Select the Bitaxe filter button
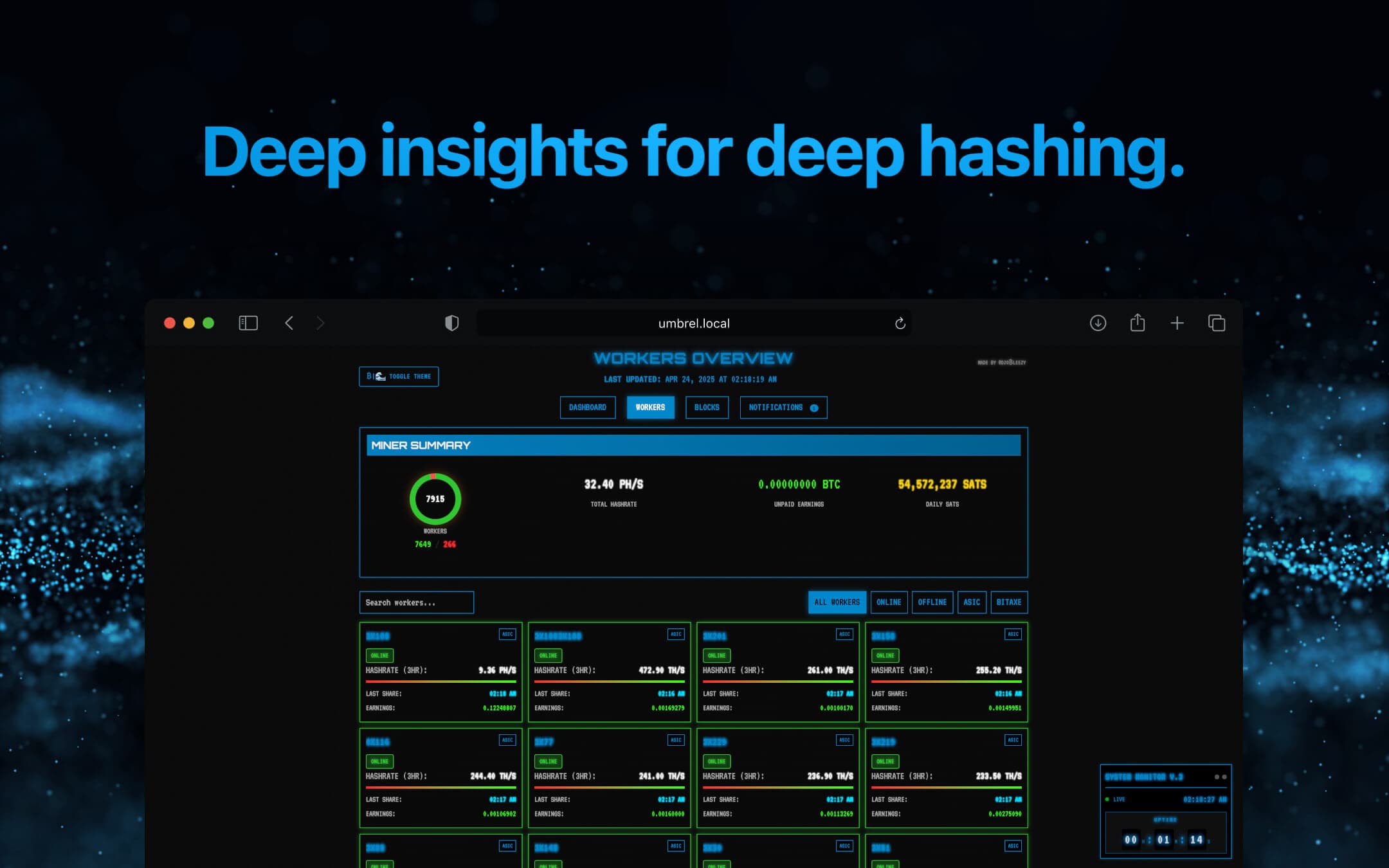Screen dimensions: 1389x868 tap(1008, 602)
